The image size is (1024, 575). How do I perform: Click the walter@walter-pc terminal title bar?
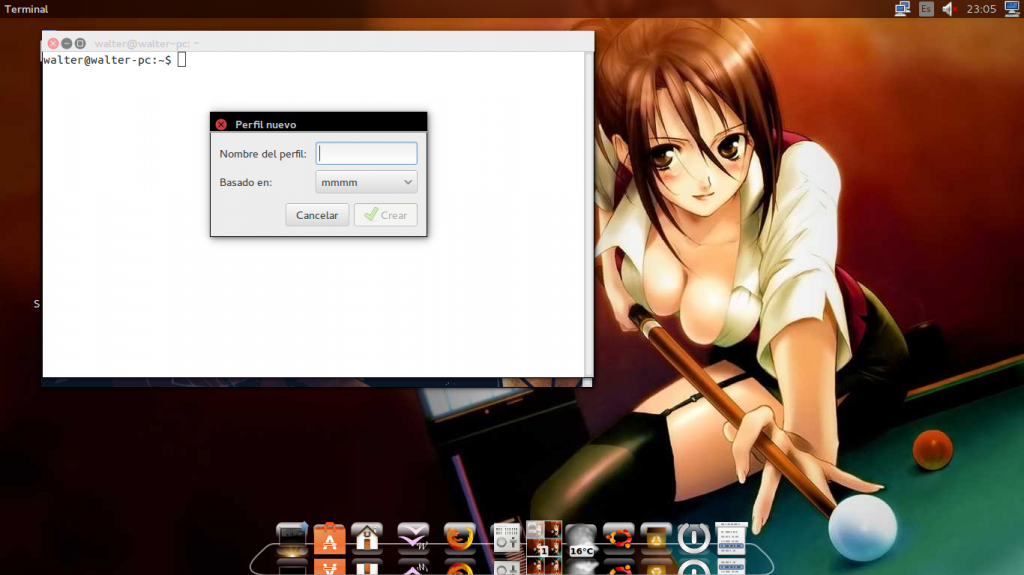point(318,43)
